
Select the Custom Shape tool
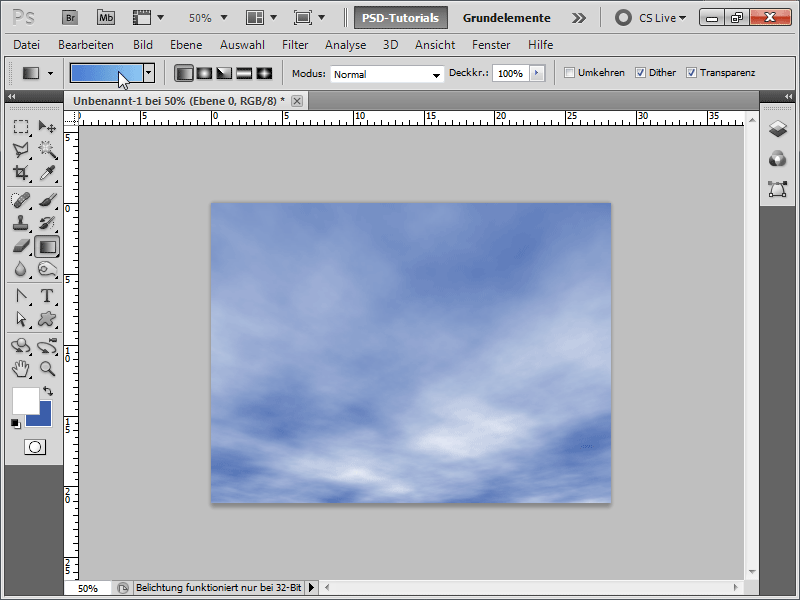[x=47, y=319]
